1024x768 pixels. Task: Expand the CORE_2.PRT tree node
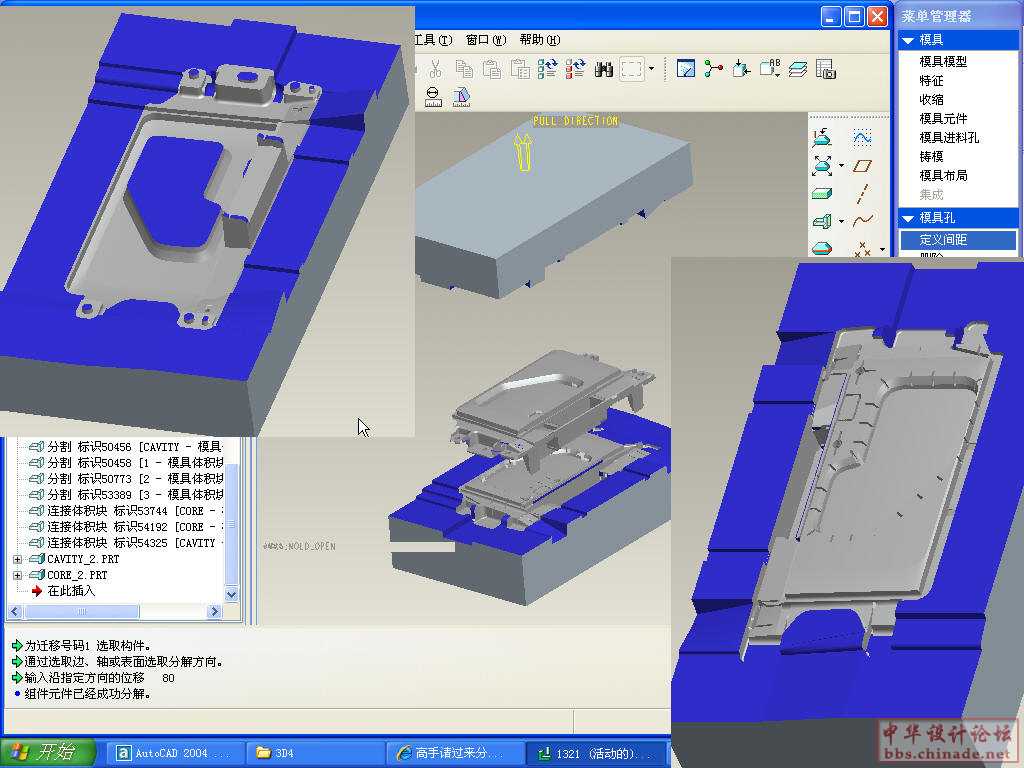[x=17, y=576]
